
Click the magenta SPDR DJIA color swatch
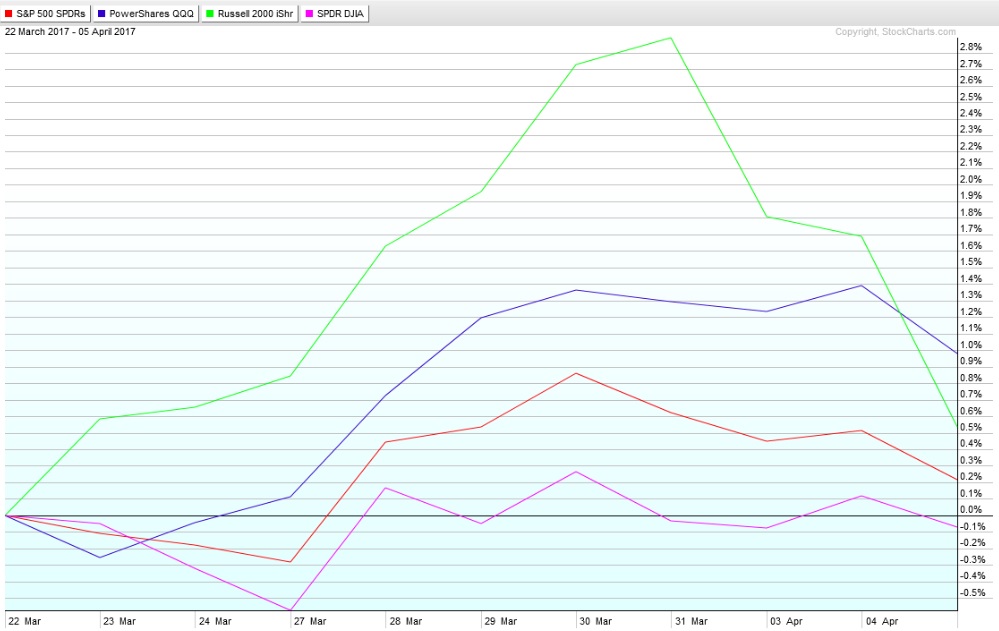click(309, 13)
